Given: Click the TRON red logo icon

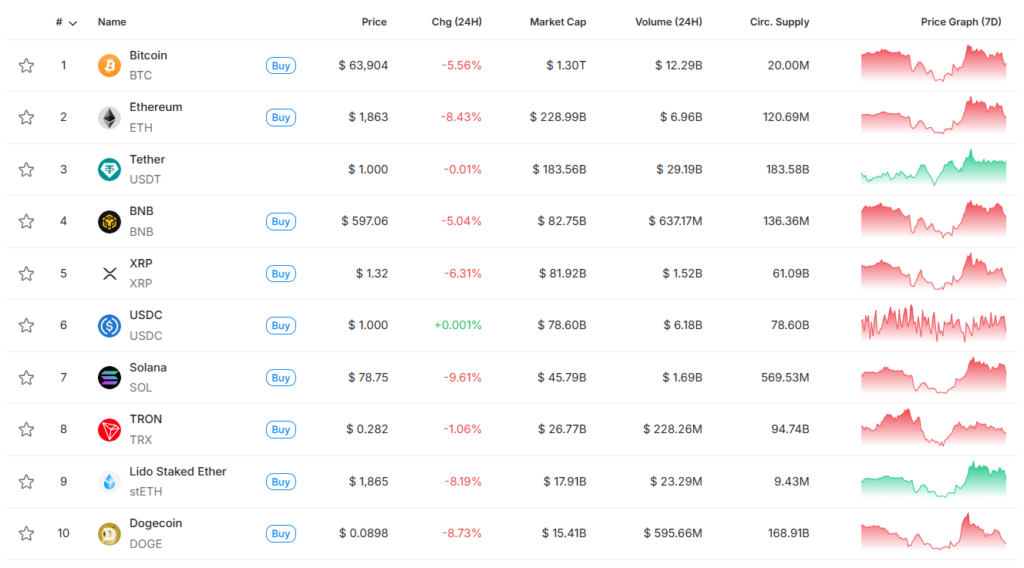Looking at the screenshot, I should [109, 430].
